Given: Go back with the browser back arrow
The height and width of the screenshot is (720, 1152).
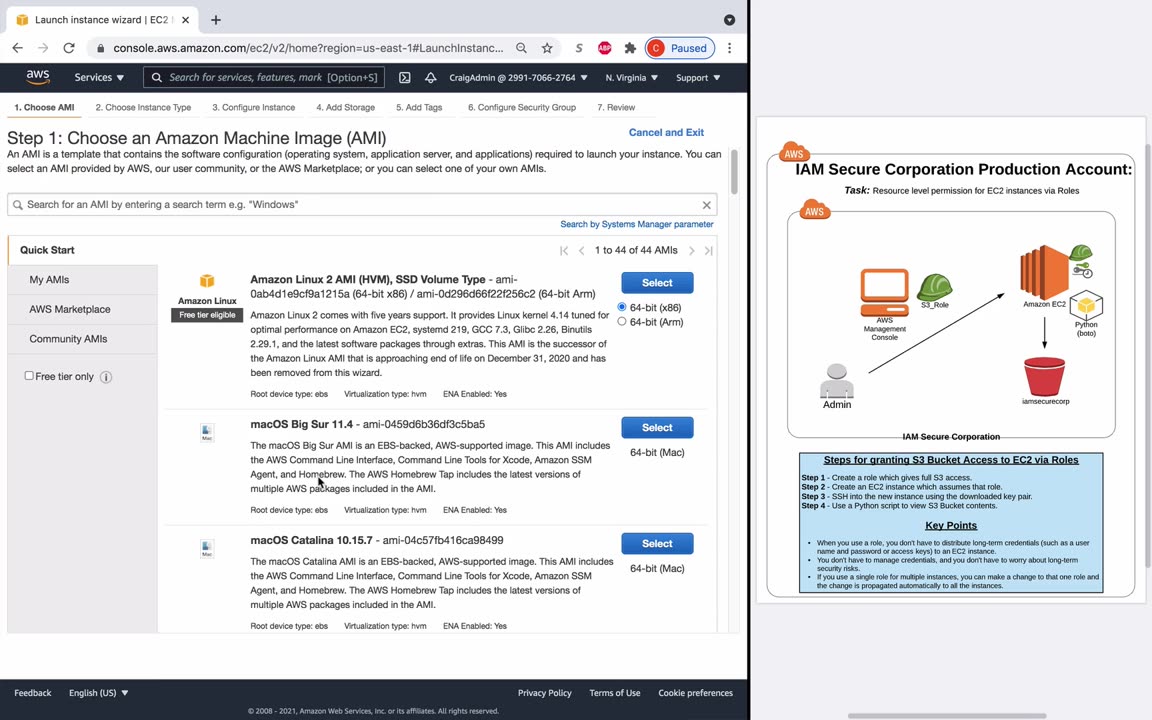Looking at the screenshot, I should pyautogui.click(x=18, y=48).
